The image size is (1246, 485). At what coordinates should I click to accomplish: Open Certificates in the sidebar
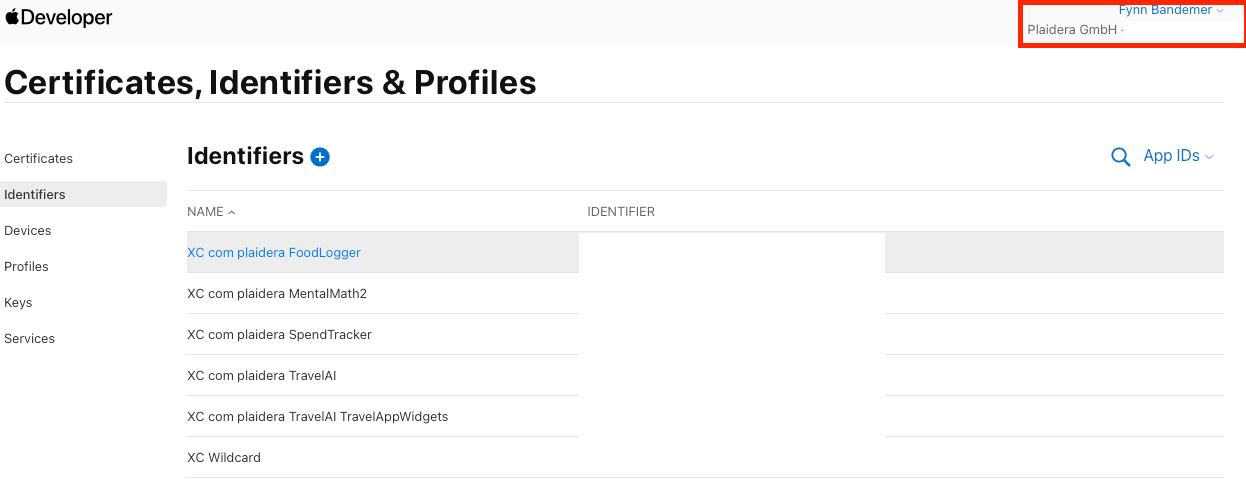tap(39, 159)
